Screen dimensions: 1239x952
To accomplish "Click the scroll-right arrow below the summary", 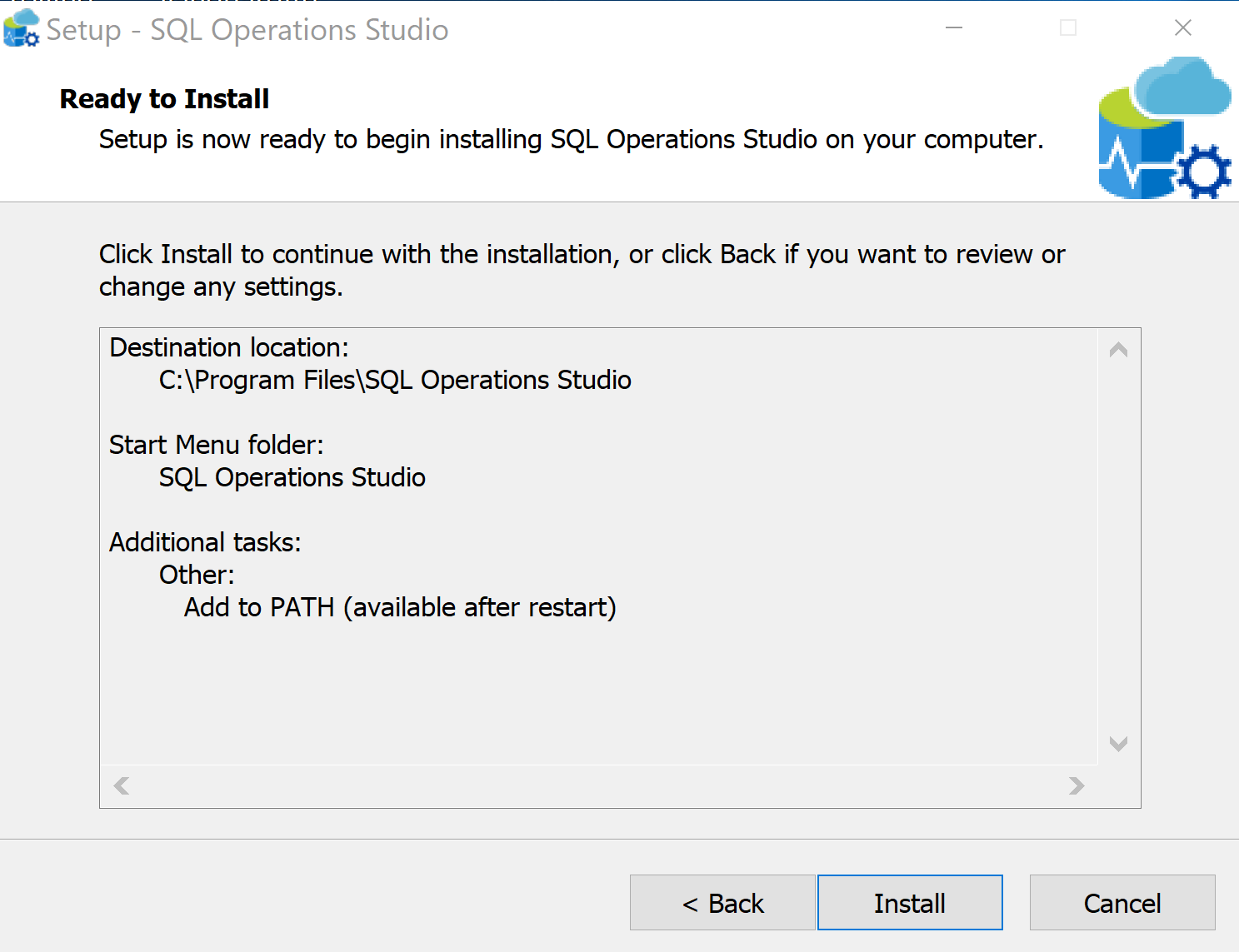I will pos(1077,785).
